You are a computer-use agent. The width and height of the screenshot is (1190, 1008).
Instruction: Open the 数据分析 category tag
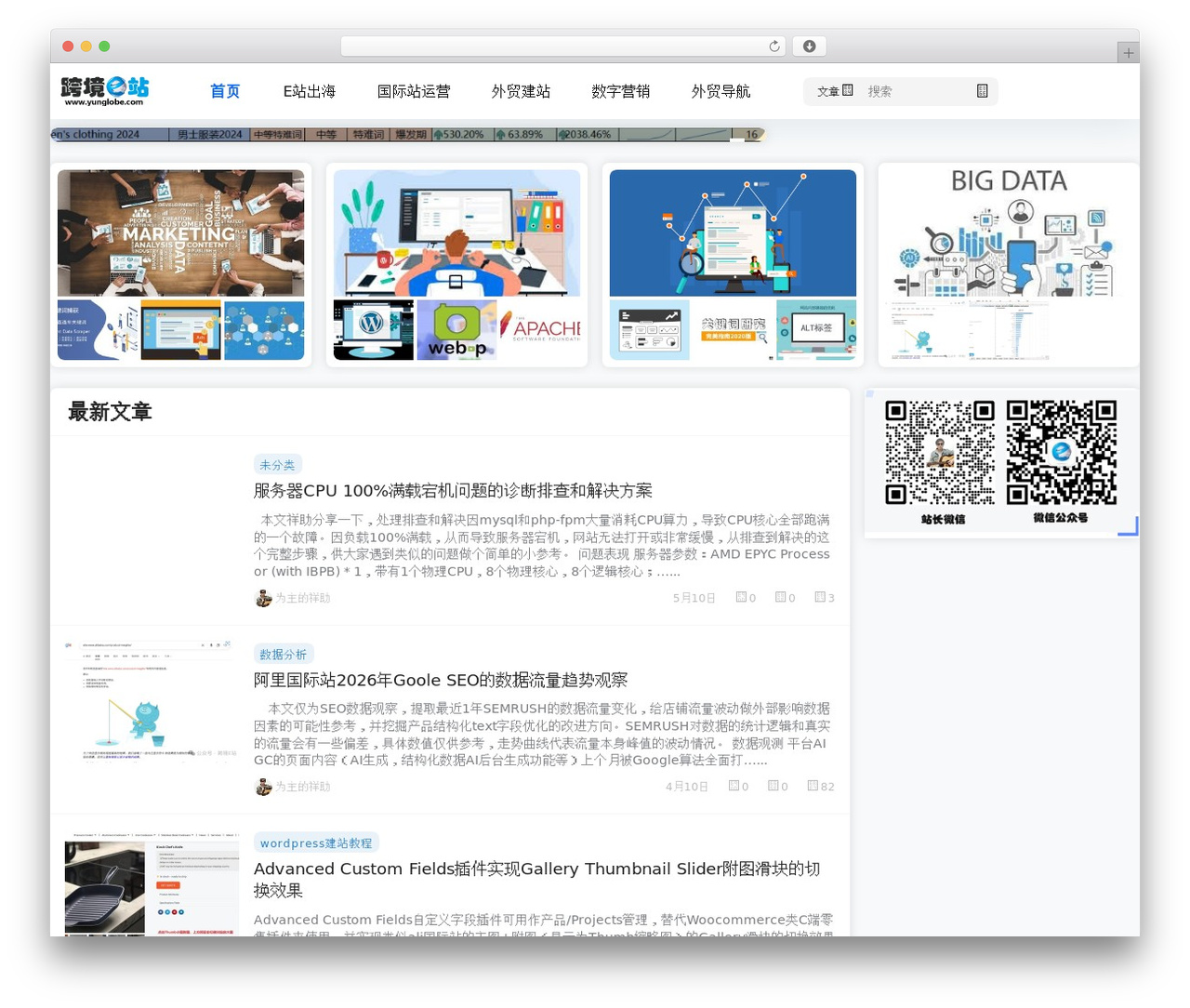tap(284, 654)
